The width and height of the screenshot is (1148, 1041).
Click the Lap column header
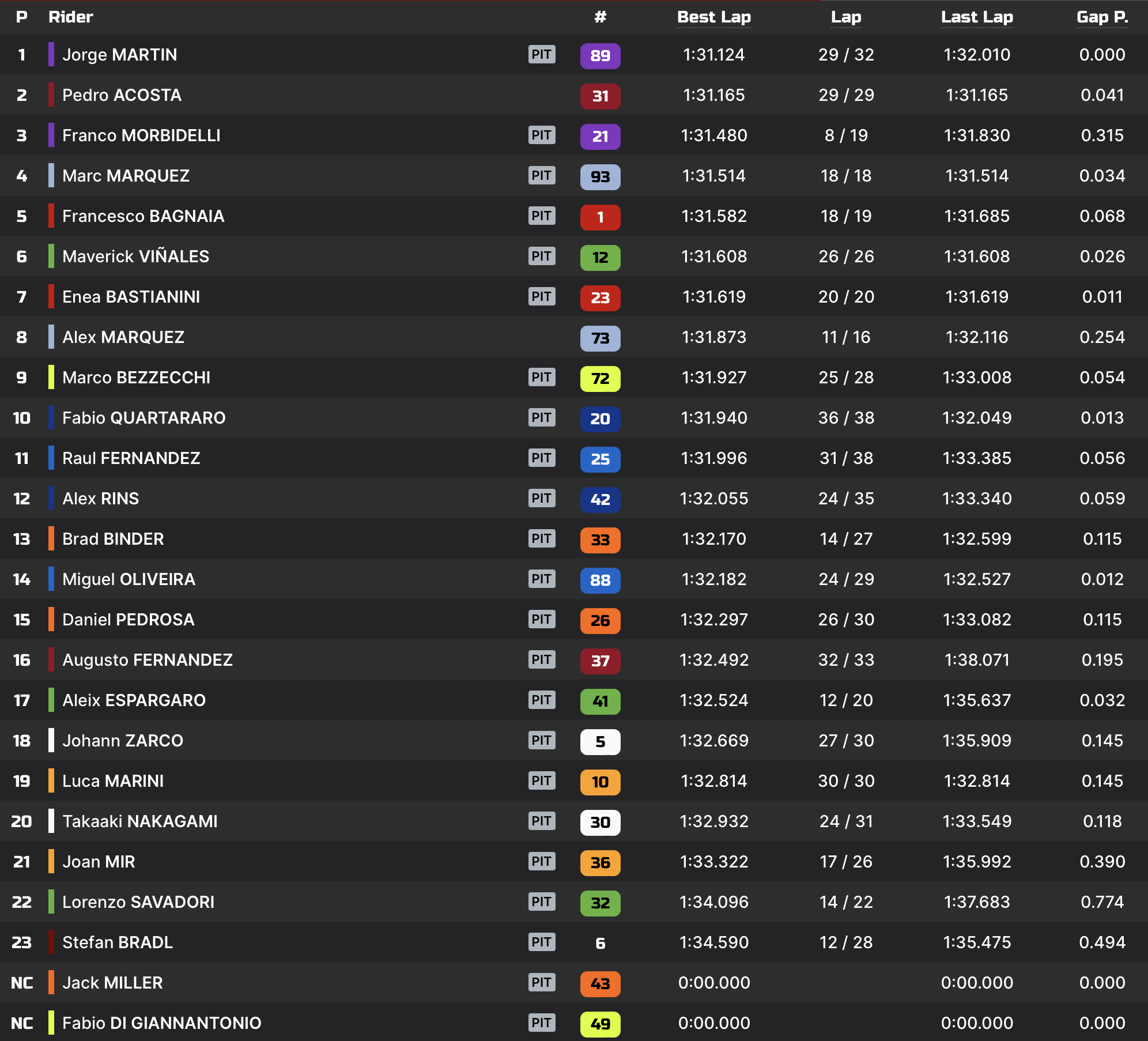(x=845, y=17)
